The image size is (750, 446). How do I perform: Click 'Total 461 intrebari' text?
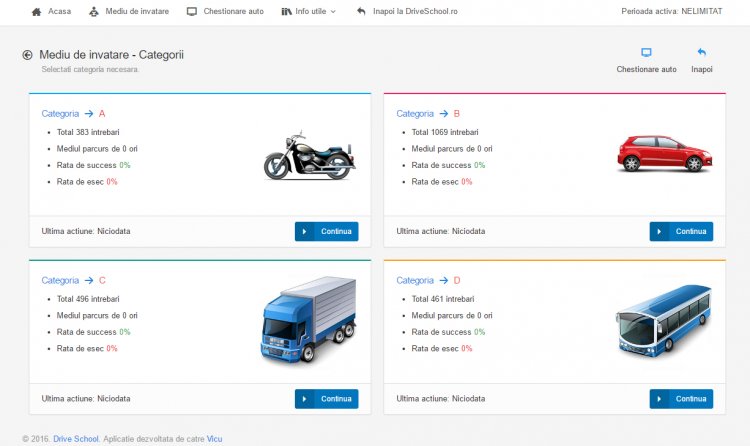point(443,299)
